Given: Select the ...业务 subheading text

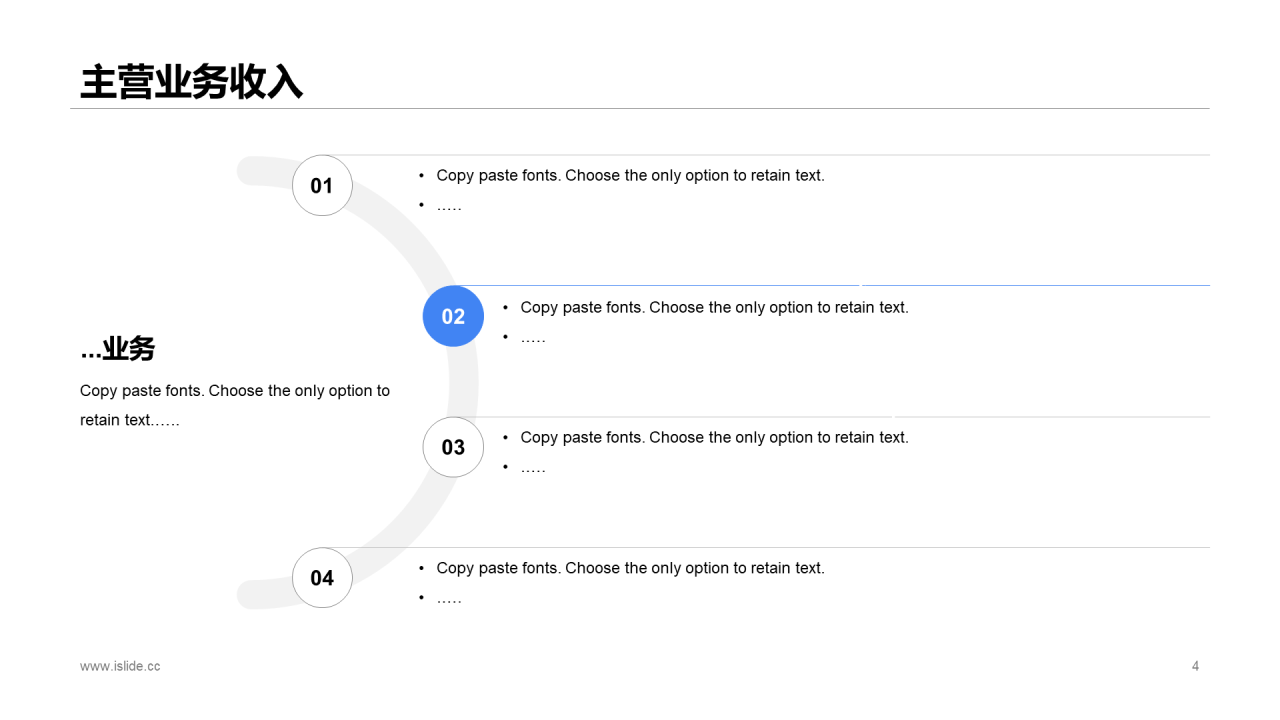Looking at the screenshot, I should (x=118, y=349).
